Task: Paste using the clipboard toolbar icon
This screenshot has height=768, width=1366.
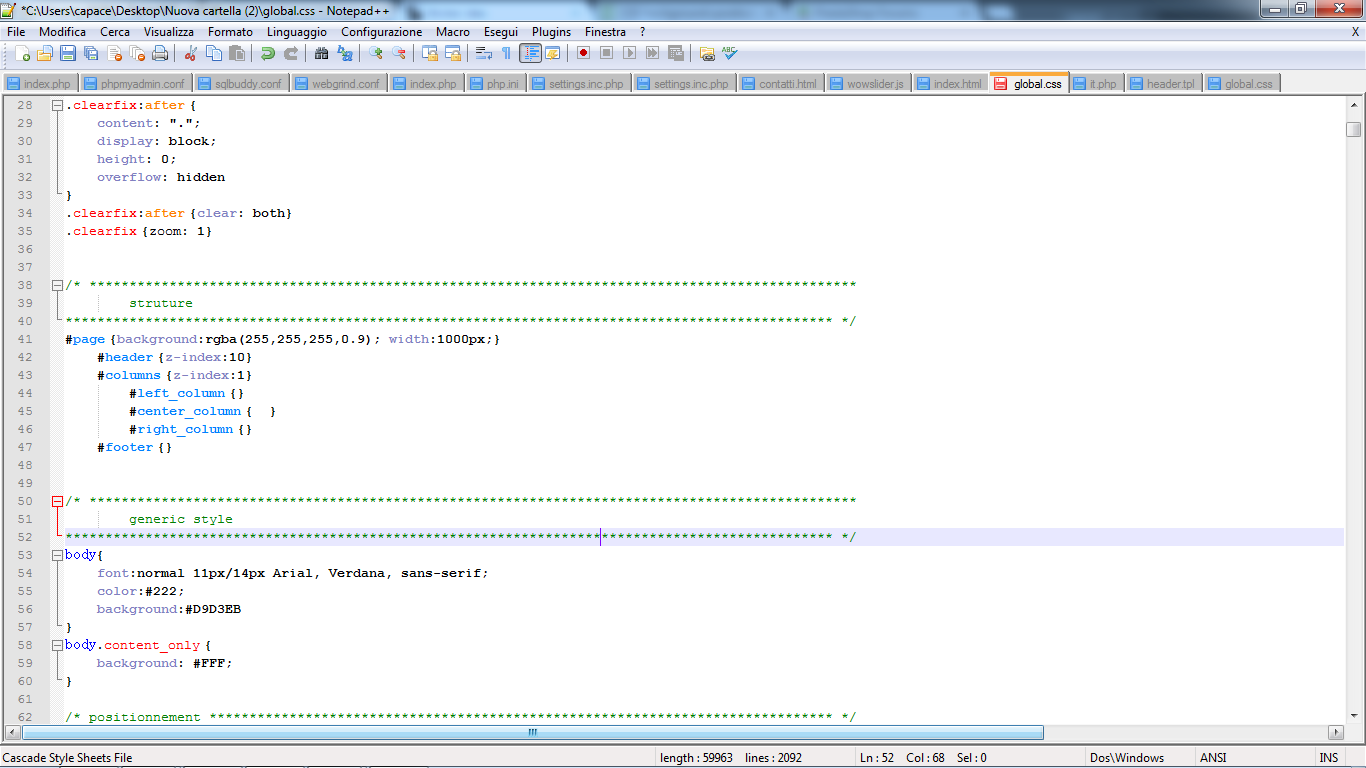Action: [x=237, y=54]
